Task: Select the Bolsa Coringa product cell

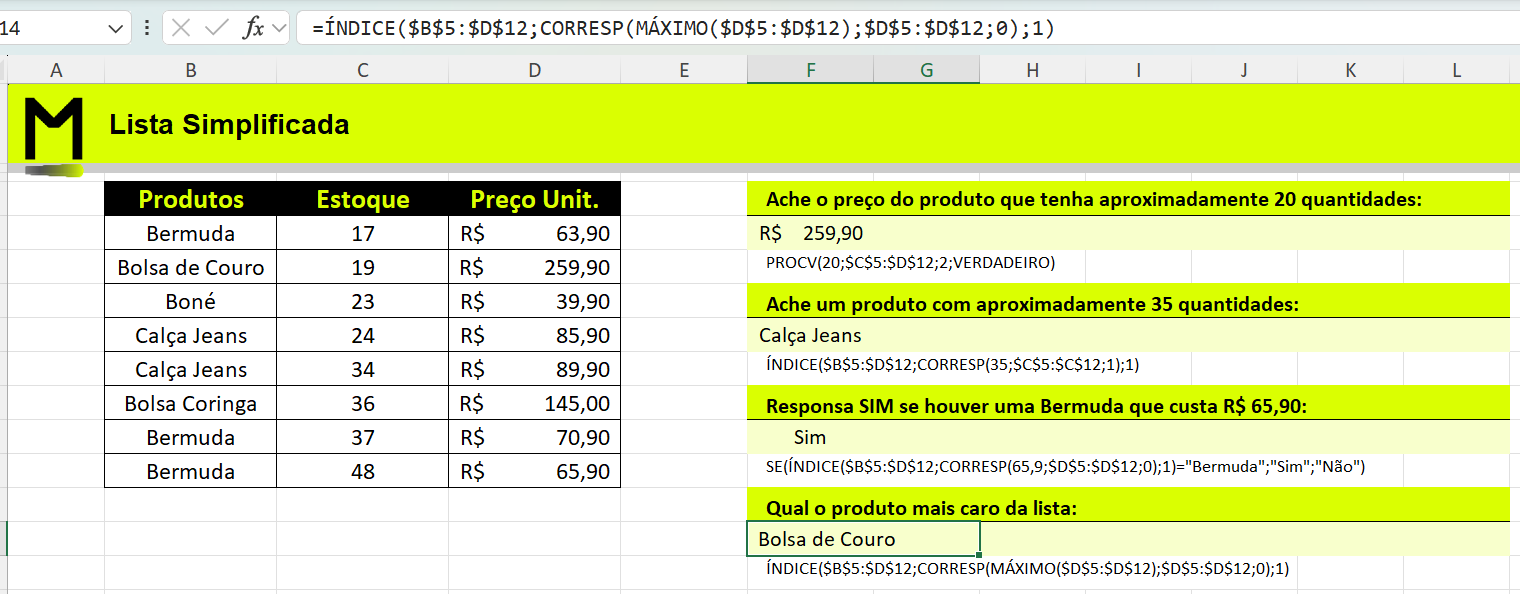Action: point(191,404)
